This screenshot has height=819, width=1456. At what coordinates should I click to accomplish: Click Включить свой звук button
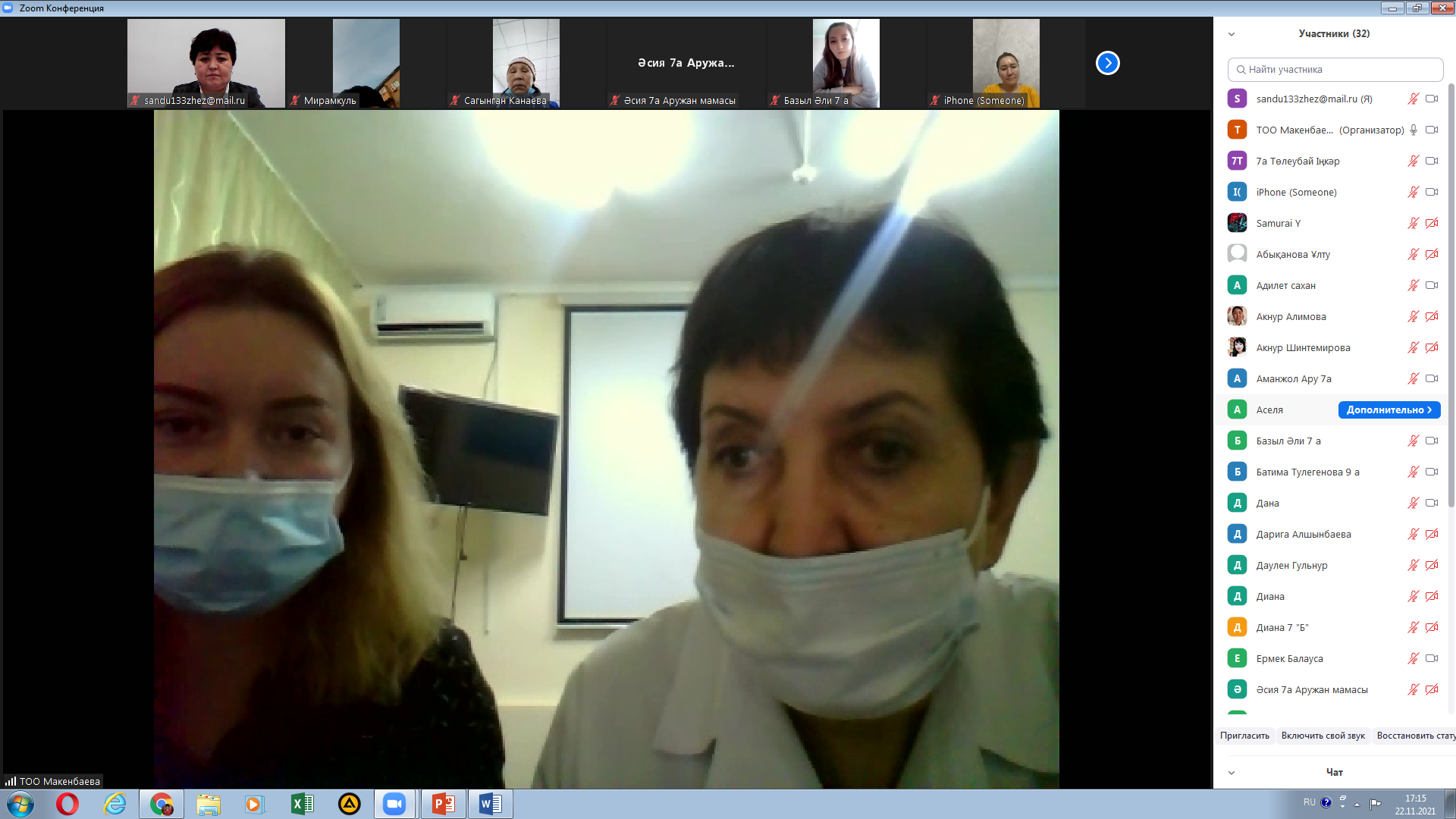[x=1323, y=736]
